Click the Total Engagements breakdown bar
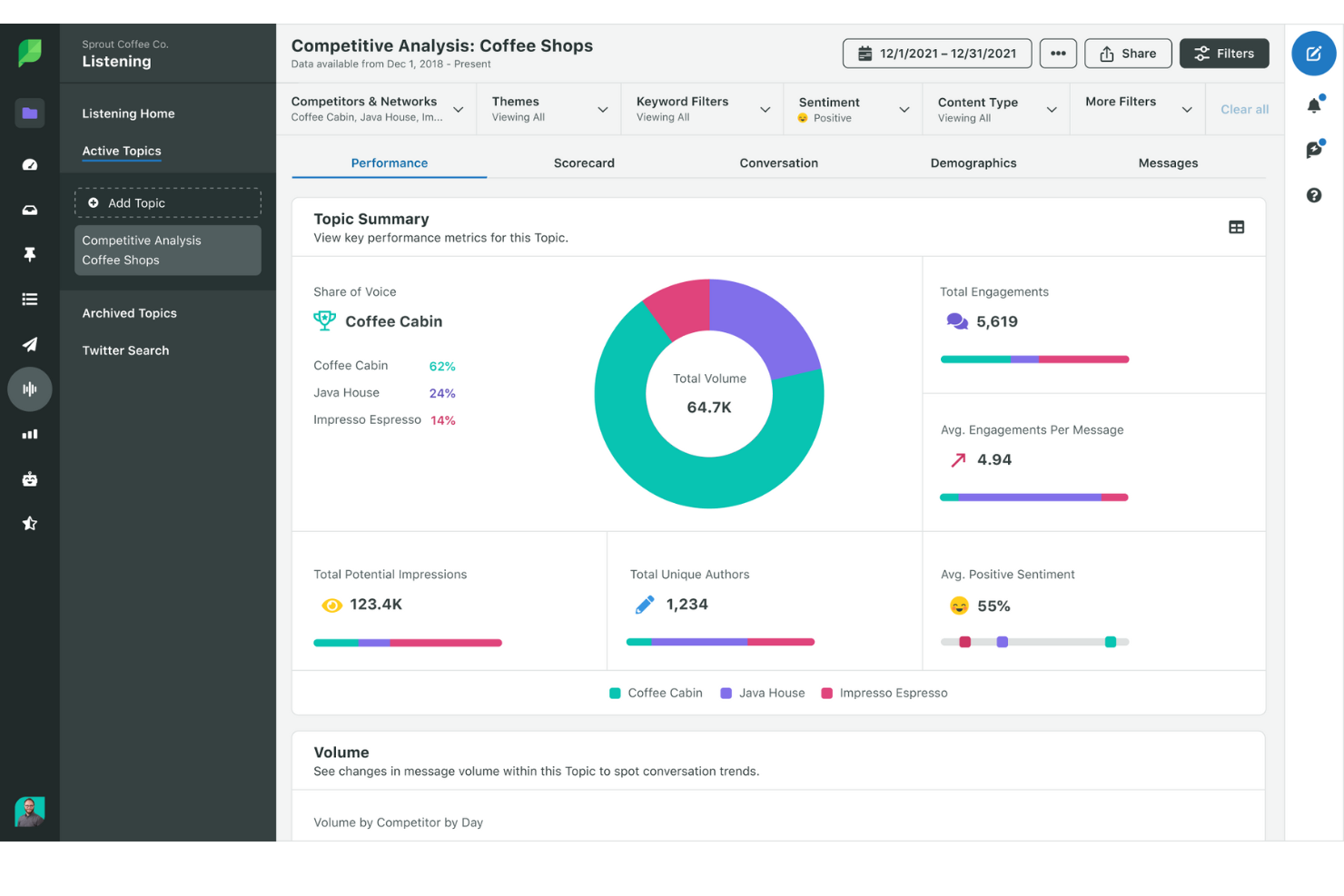The image size is (1344, 896). tap(1034, 359)
